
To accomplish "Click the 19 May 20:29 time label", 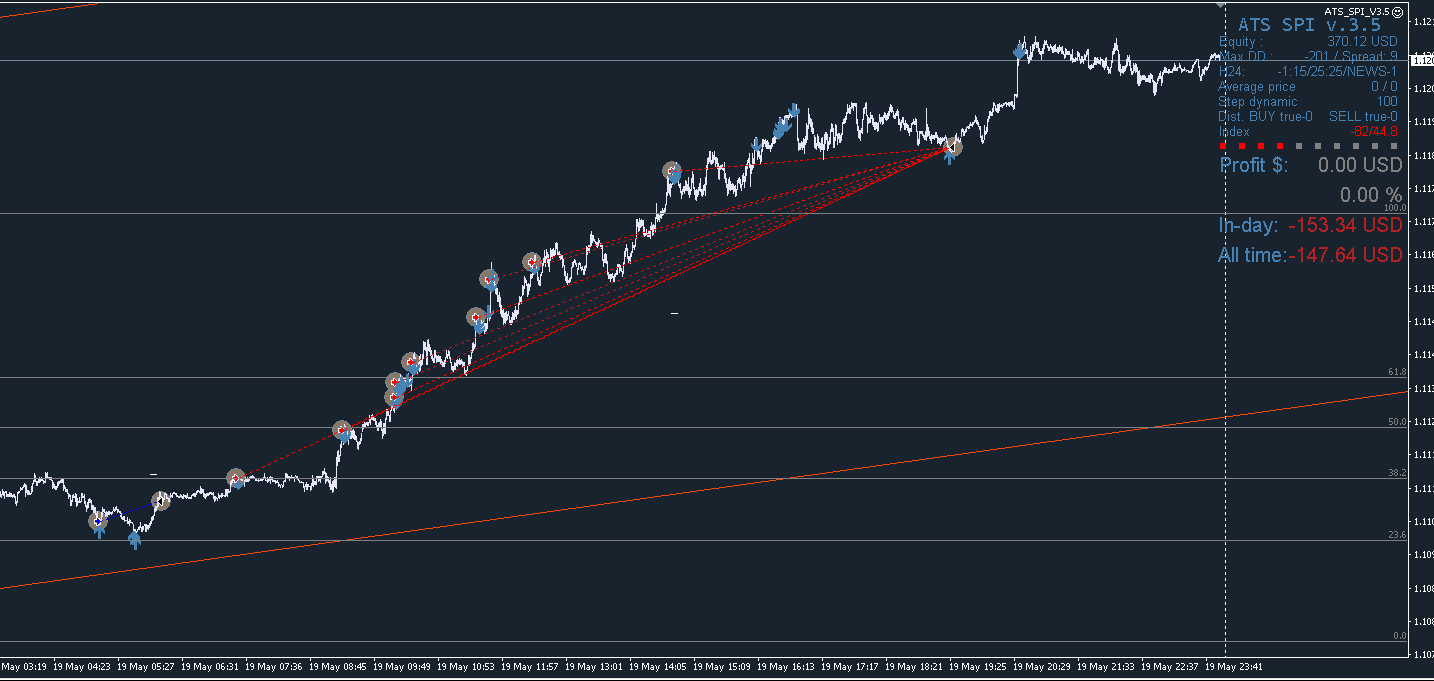I will [x=1043, y=666].
